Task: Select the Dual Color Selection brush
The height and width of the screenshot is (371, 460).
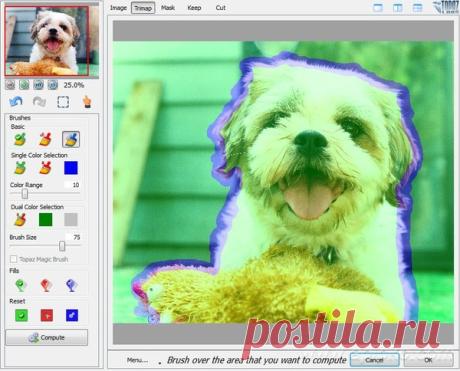Action: click(20, 219)
